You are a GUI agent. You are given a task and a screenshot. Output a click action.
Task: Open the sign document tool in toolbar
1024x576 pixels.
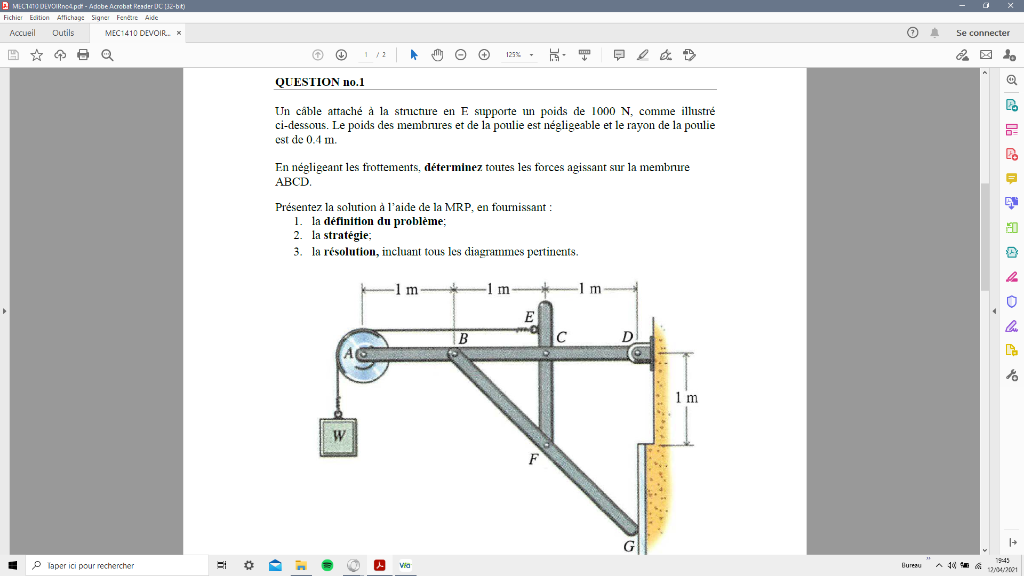(665, 55)
